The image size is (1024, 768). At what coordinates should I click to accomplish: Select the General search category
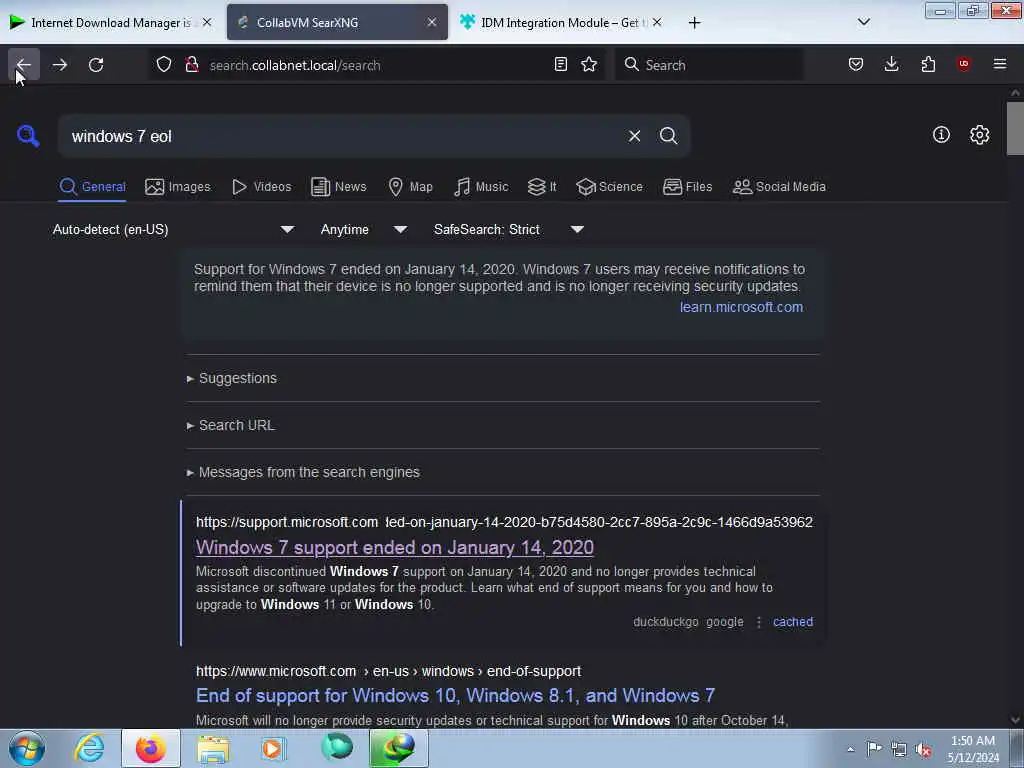[92, 187]
